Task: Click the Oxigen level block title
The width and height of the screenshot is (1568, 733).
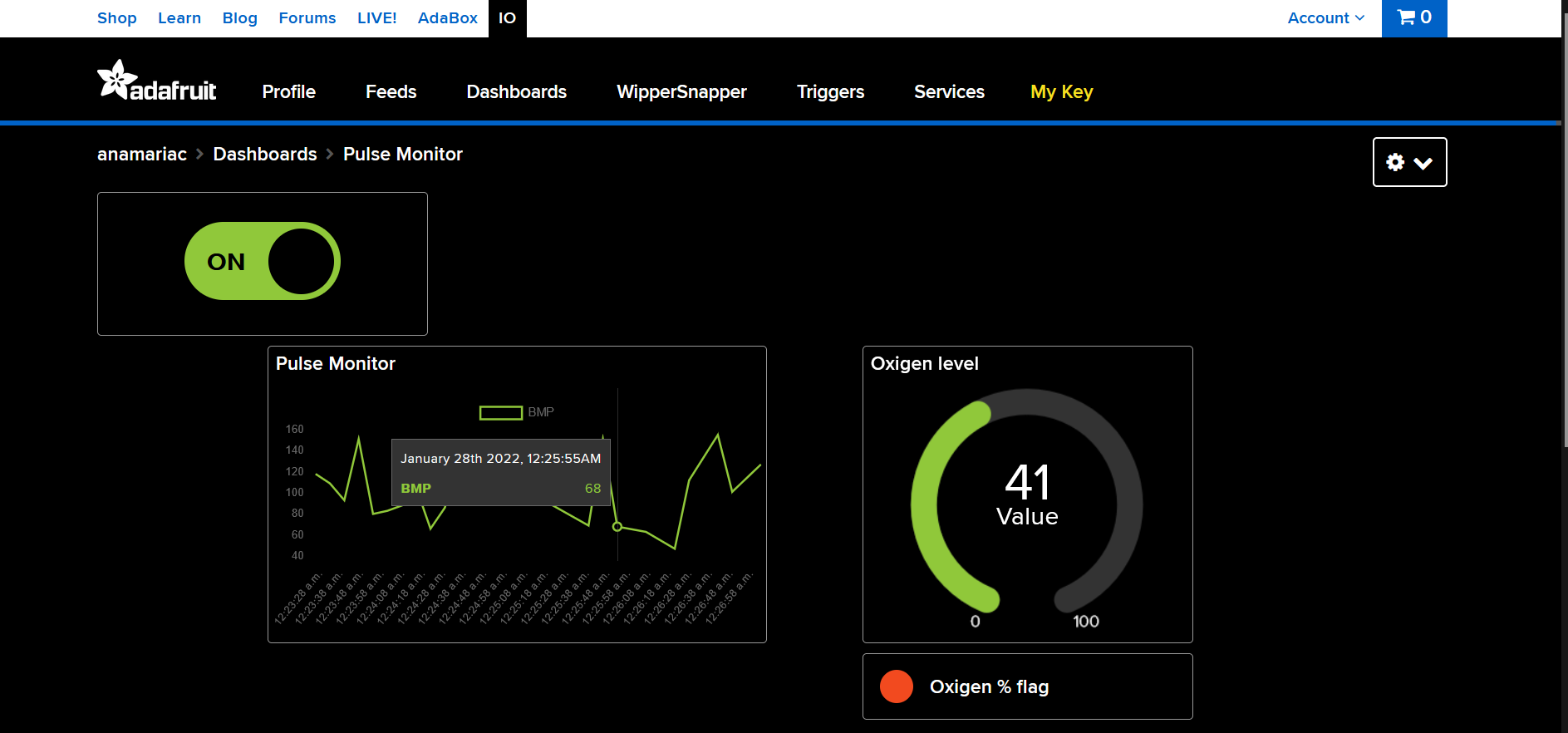Action: tap(924, 363)
